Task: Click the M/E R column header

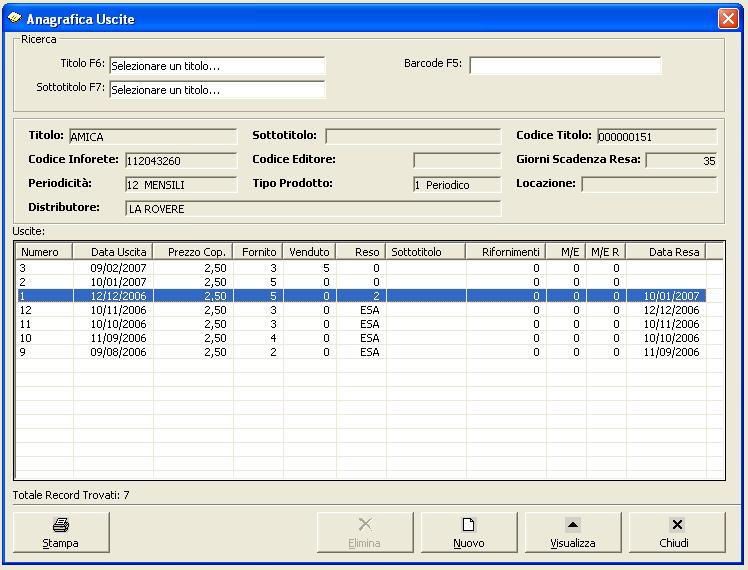Action: point(606,251)
